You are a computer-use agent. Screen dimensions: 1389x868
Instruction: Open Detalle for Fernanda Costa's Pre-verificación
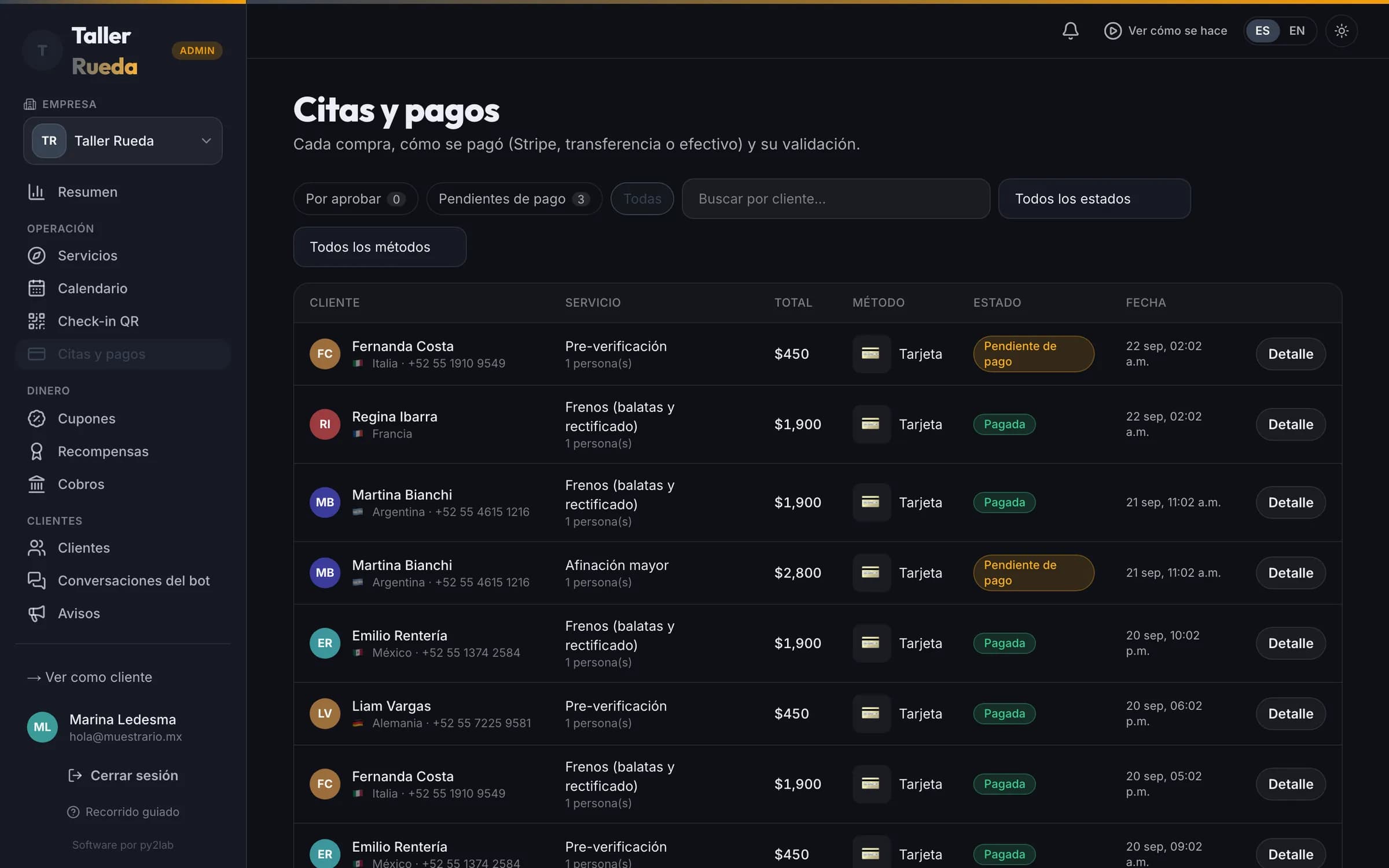click(1290, 354)
